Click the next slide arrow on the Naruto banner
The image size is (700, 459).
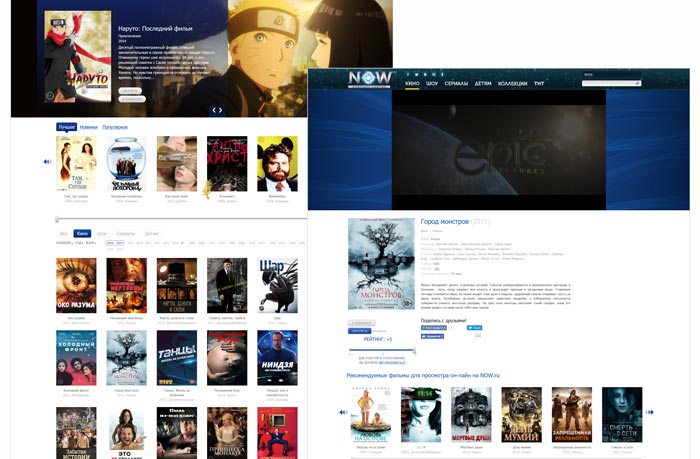click(x=220, y=110)
